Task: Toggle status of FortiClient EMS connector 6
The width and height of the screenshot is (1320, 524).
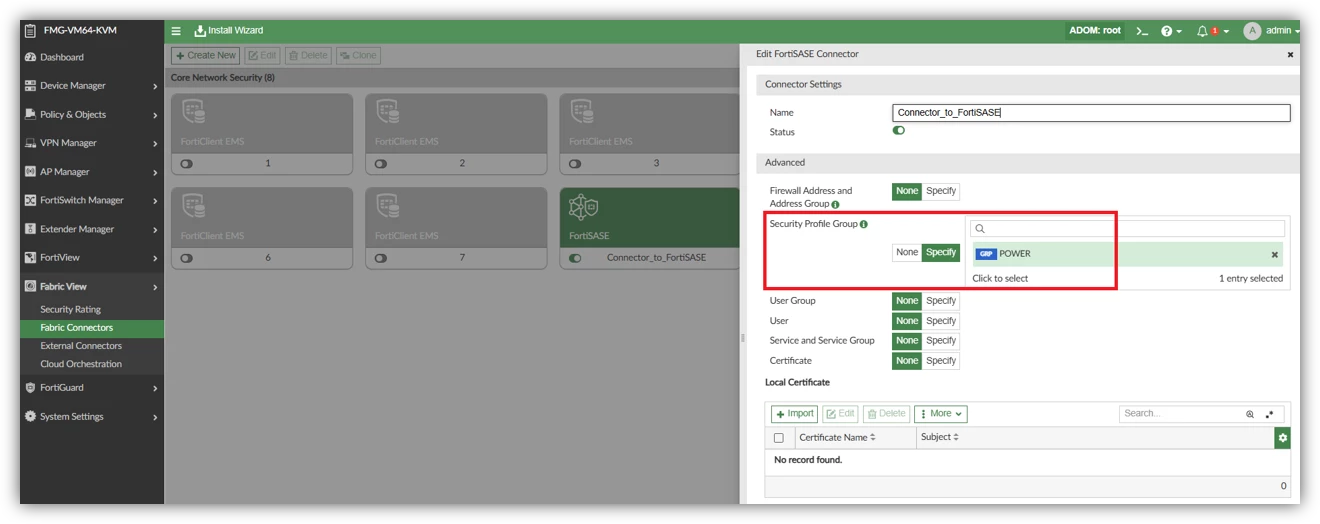Action: pos(187,258)
